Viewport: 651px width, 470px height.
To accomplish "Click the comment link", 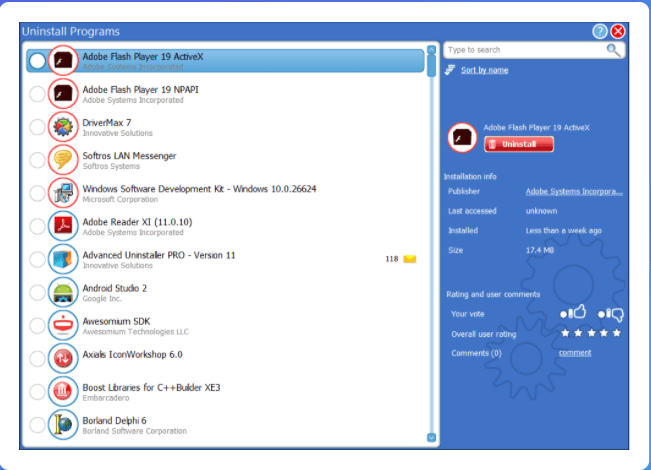I will click(x=575, y=352).
